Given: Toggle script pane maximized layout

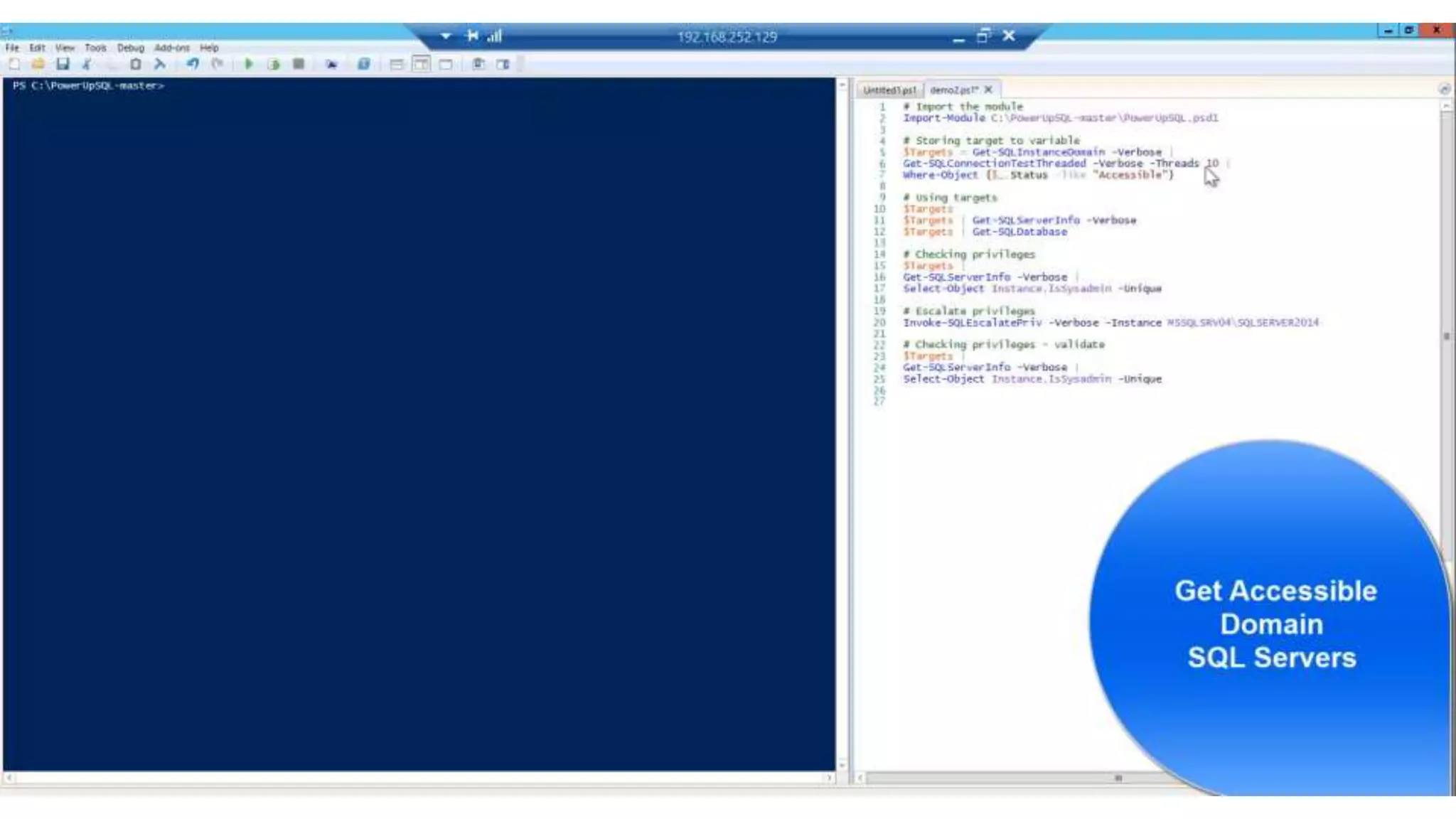Looking at the screenshot, I should click(446, 65).
